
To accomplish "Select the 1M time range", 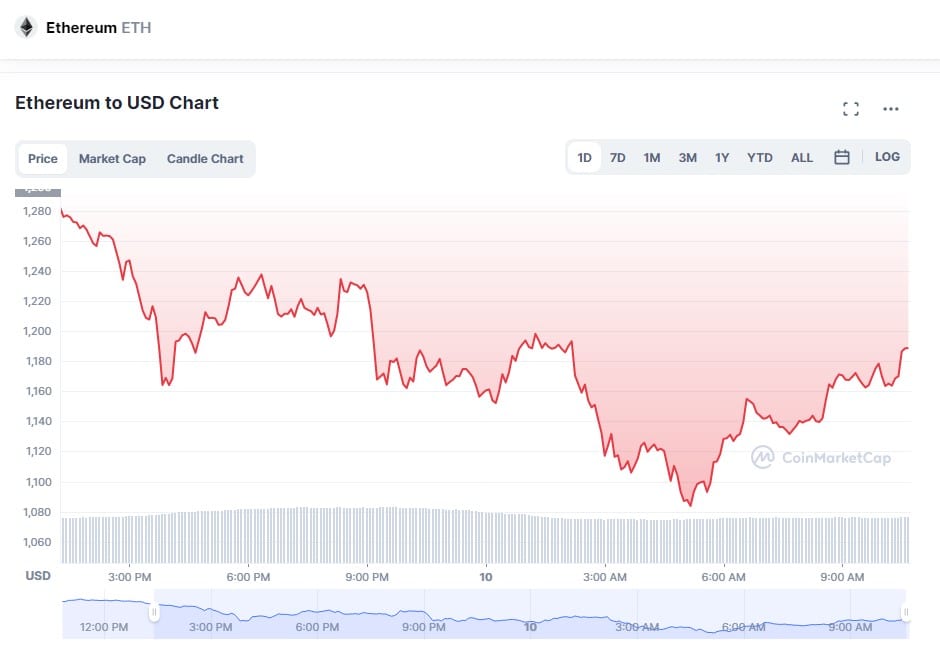I will (x=652, y=157).
